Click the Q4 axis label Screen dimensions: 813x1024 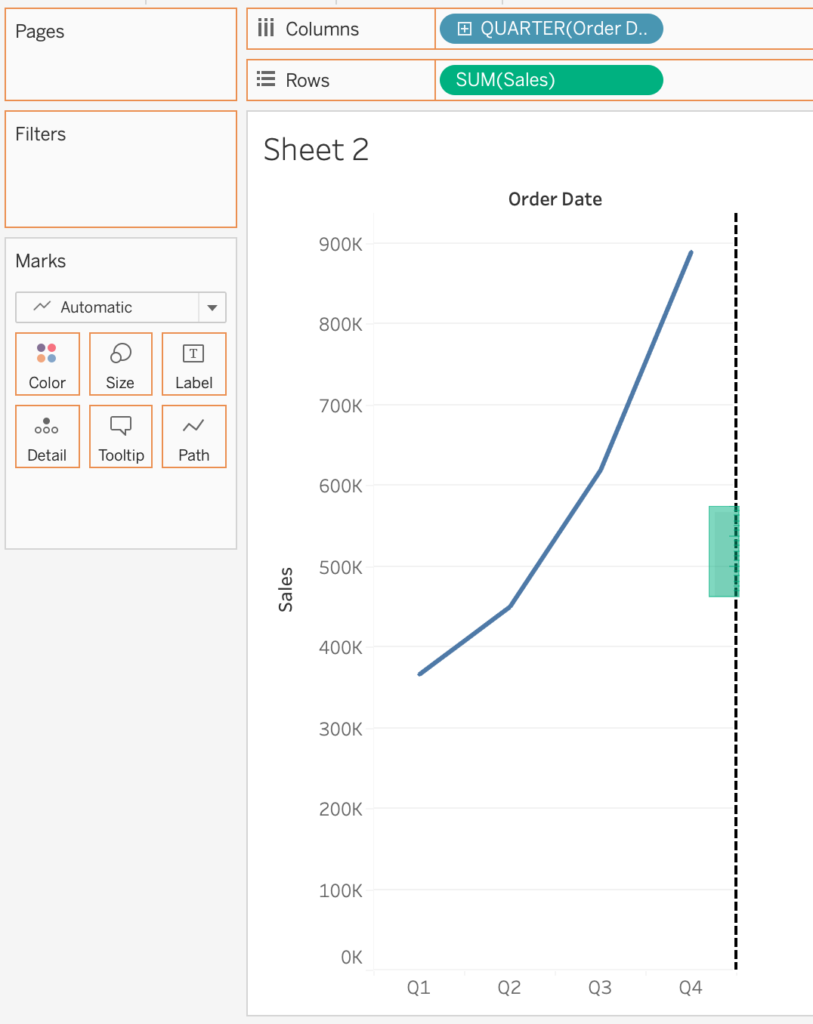pos(690,988)
